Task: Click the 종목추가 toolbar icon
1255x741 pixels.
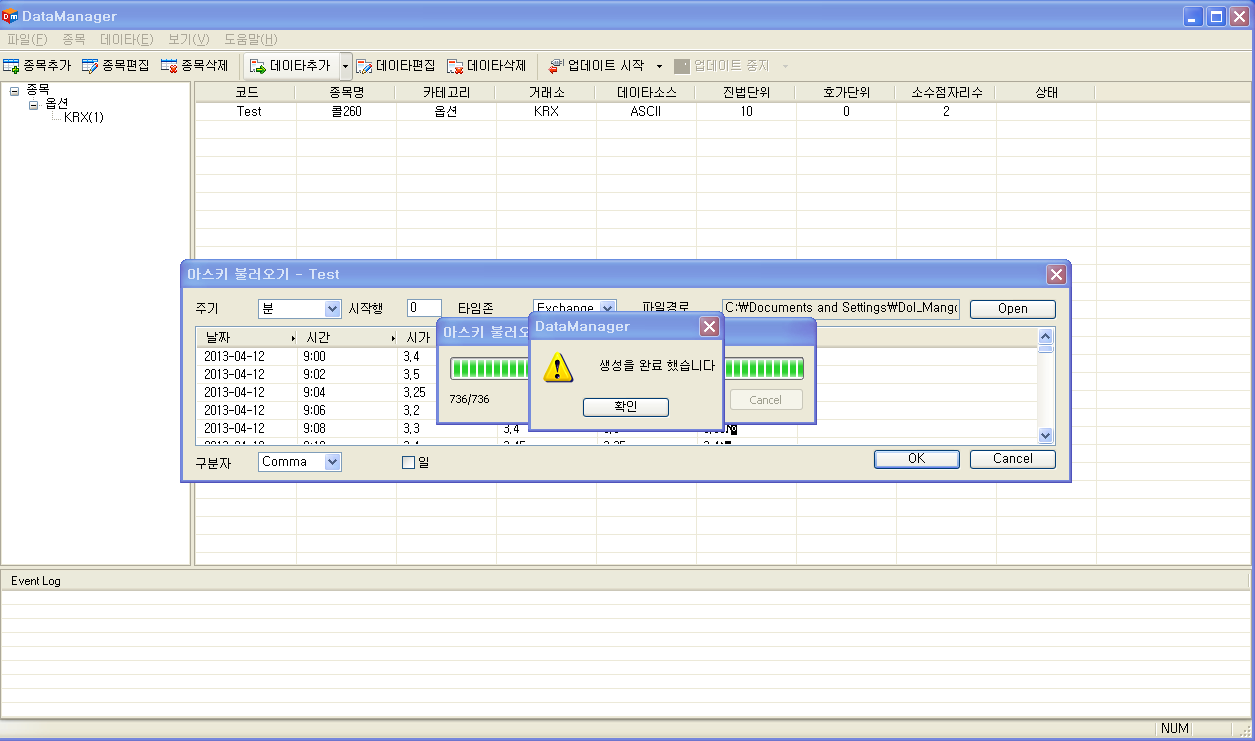Action: (12, 66)
